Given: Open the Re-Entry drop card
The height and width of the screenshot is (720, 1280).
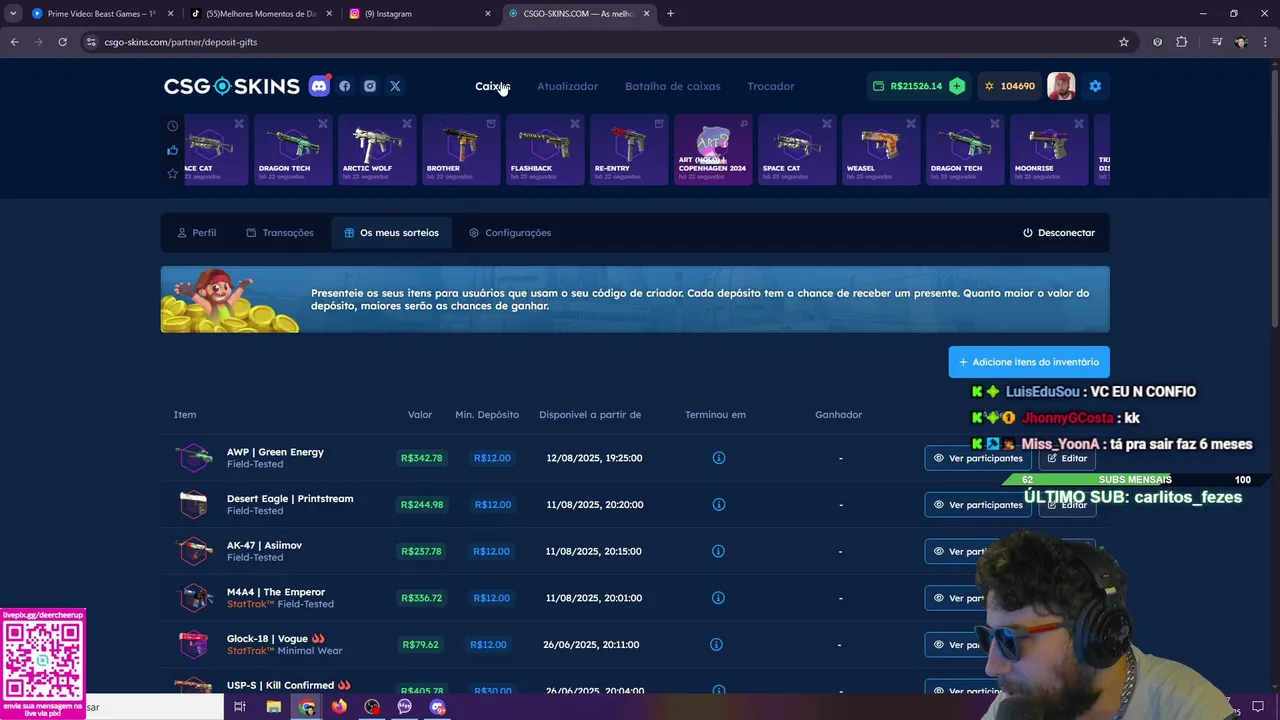Looking at the screenshot, I should (629, 150).
